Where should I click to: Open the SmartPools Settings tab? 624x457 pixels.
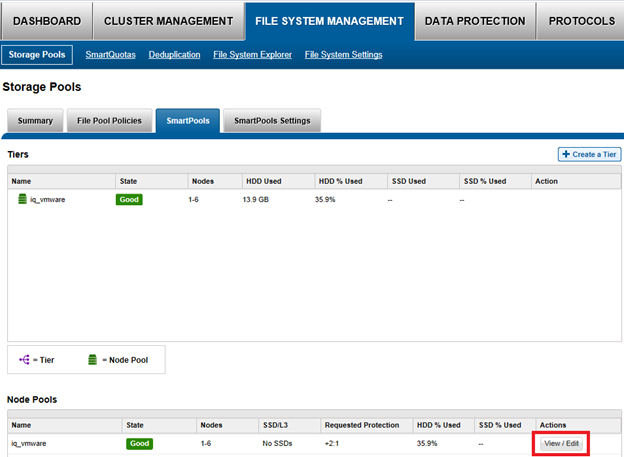click(x=271, y=121)
